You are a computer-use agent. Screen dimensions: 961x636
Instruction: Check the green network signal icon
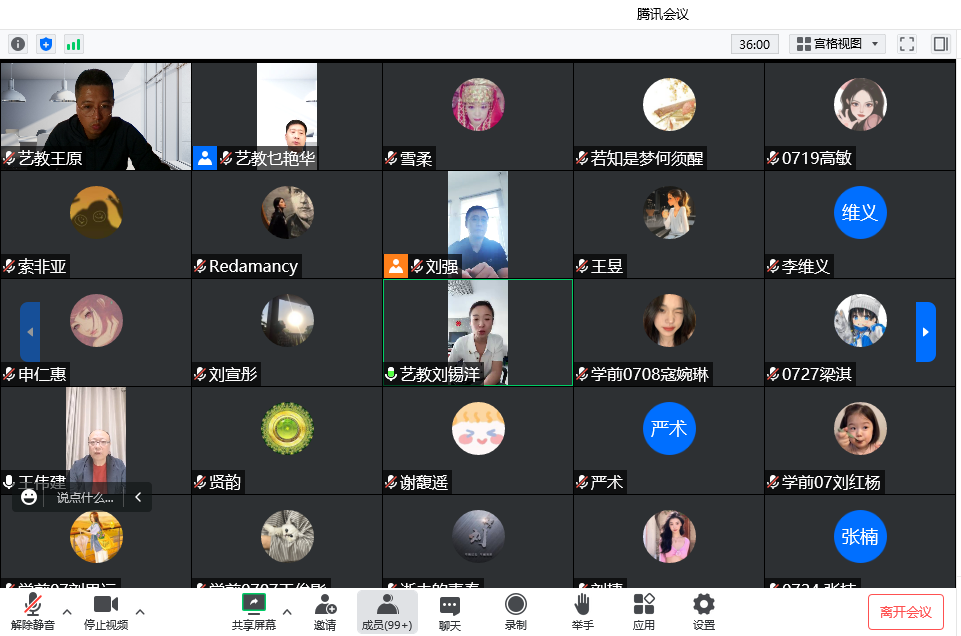click(74, 44)
